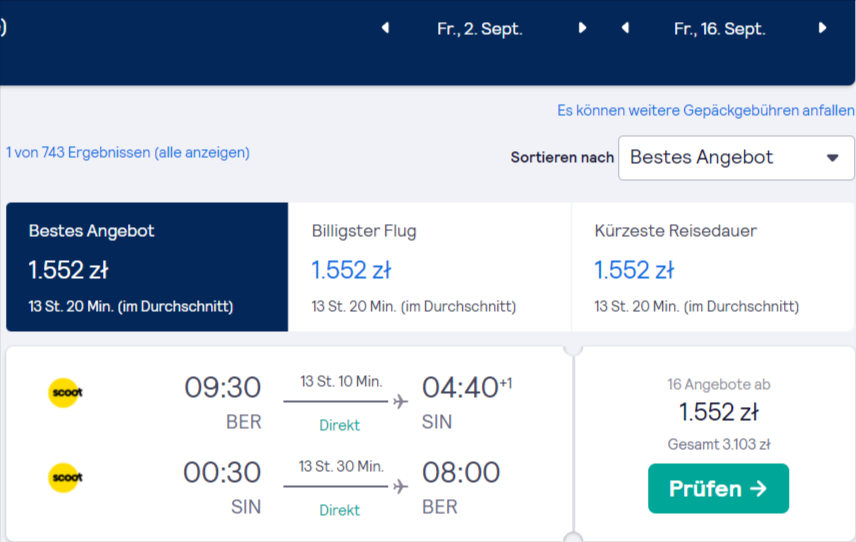Click the outbound Direkt label
Screen dimensions: 856x542
click(x=340, y=425)
